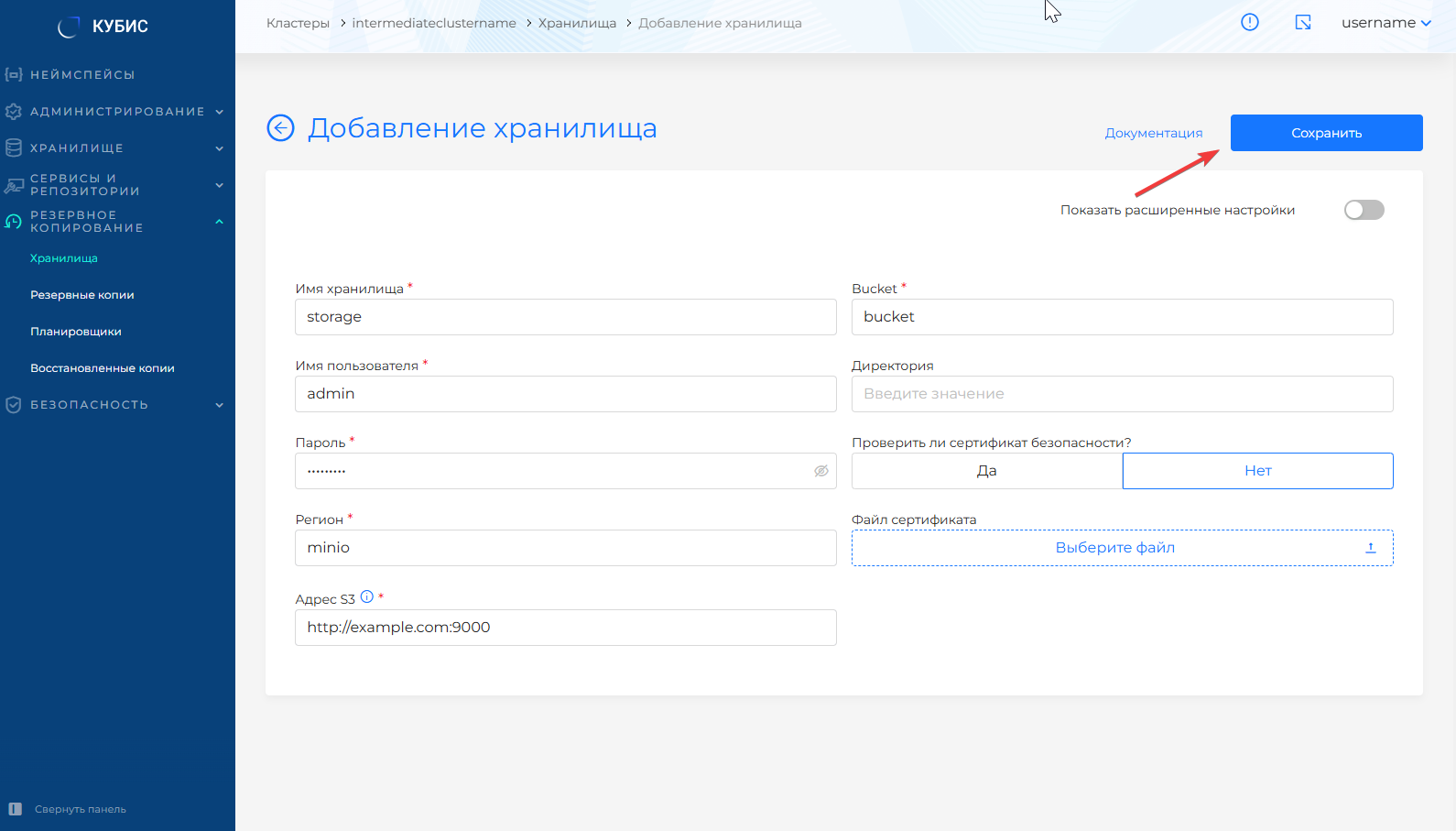The image size is (1456, 831).
Task: Expand the Безопасность sidebar section
Action: pyautogui.click(x=116, y=405)
